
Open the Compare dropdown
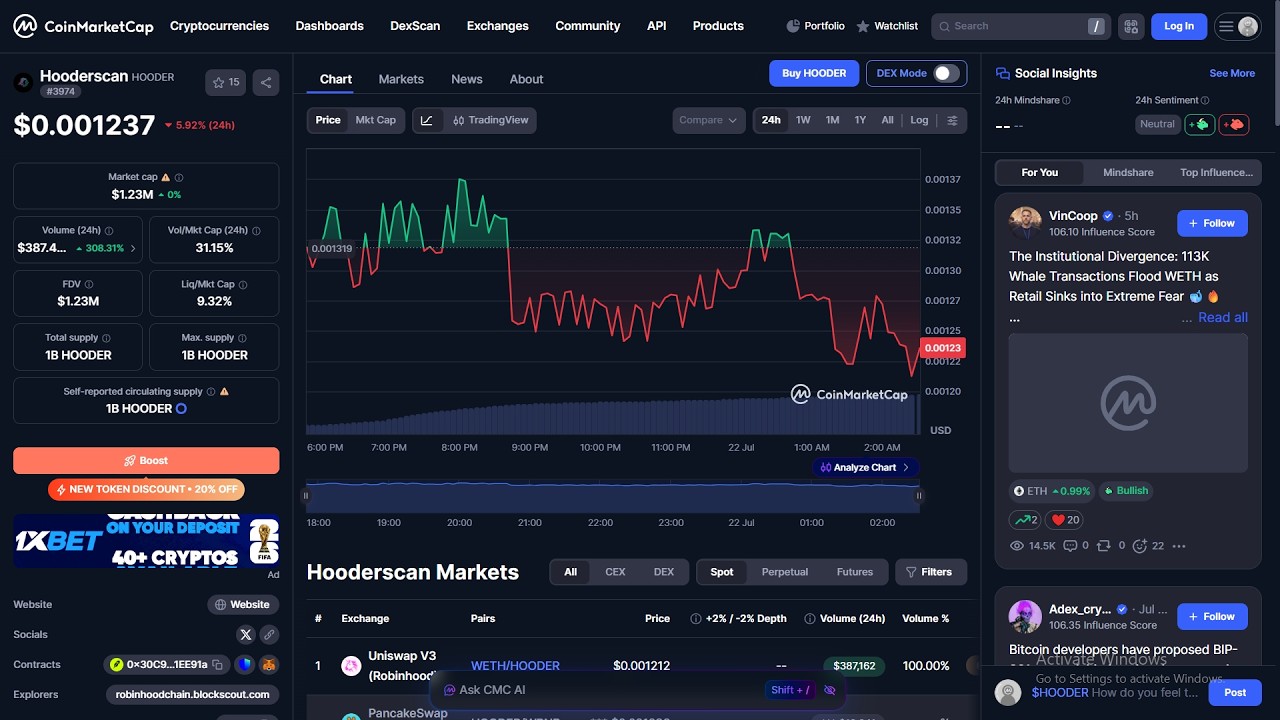click(708, 120)
